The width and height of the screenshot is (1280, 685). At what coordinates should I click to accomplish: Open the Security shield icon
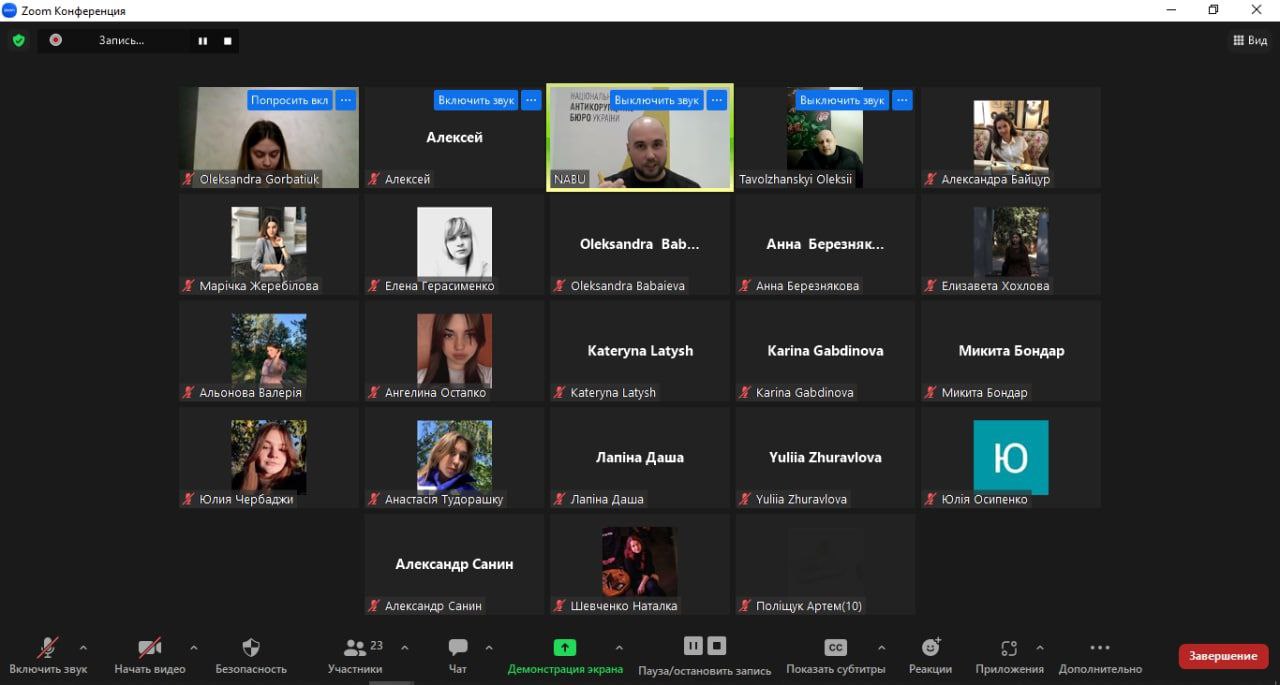[251, 648]
